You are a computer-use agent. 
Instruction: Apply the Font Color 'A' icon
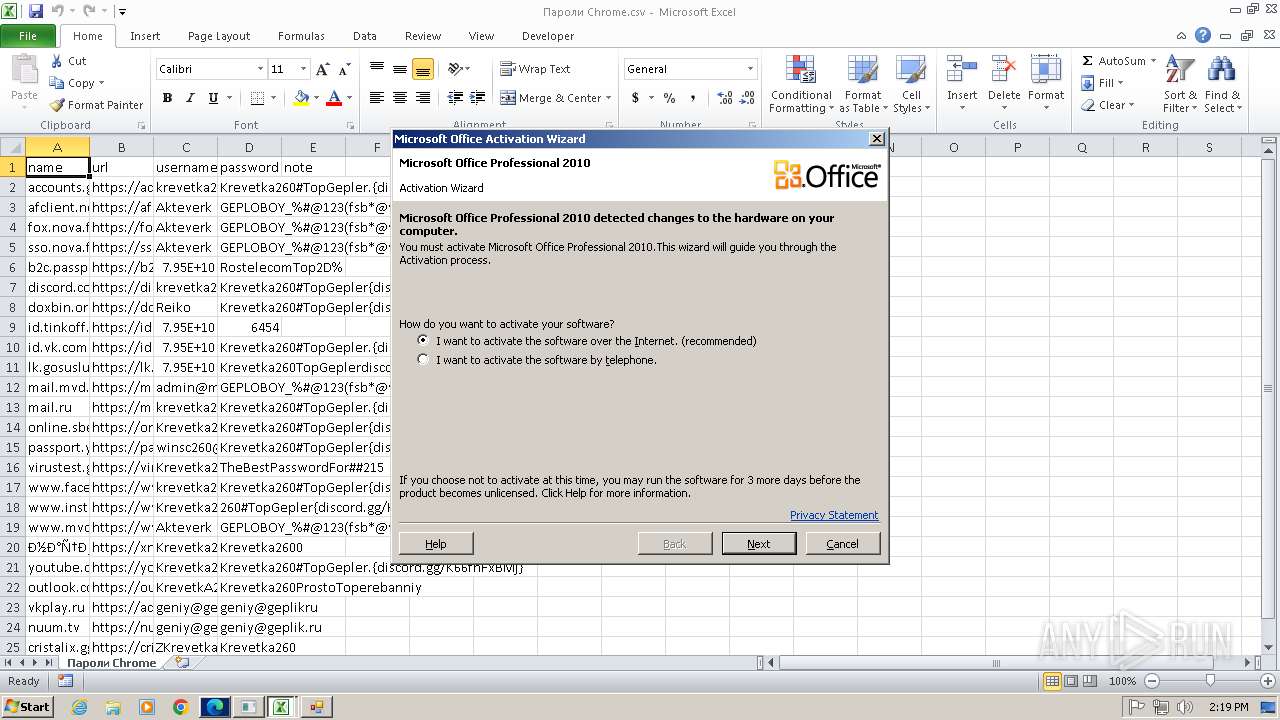coord(333,98)
